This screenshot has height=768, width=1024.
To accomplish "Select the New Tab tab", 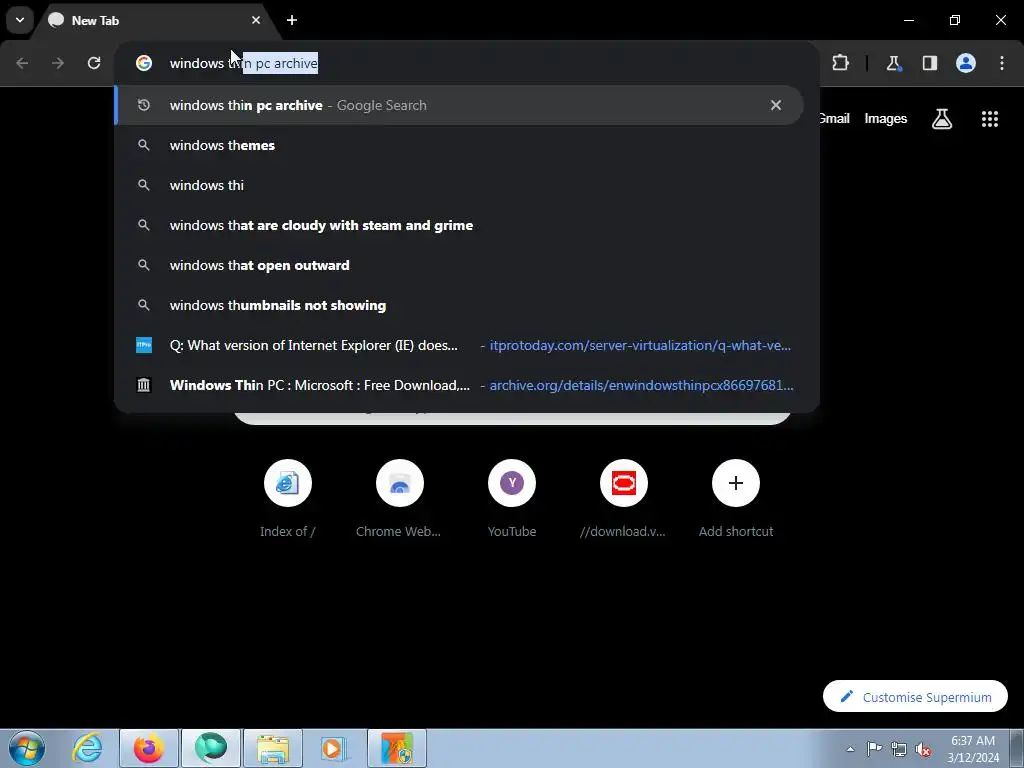I will tap(154, 20).
